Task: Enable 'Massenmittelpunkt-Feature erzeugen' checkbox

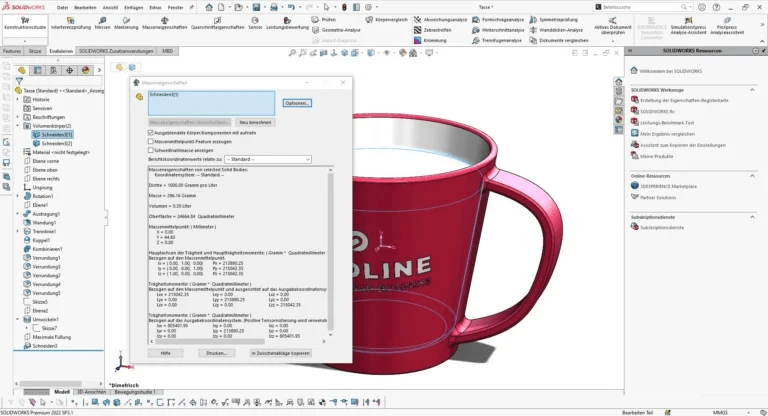Action: [151, 141]
